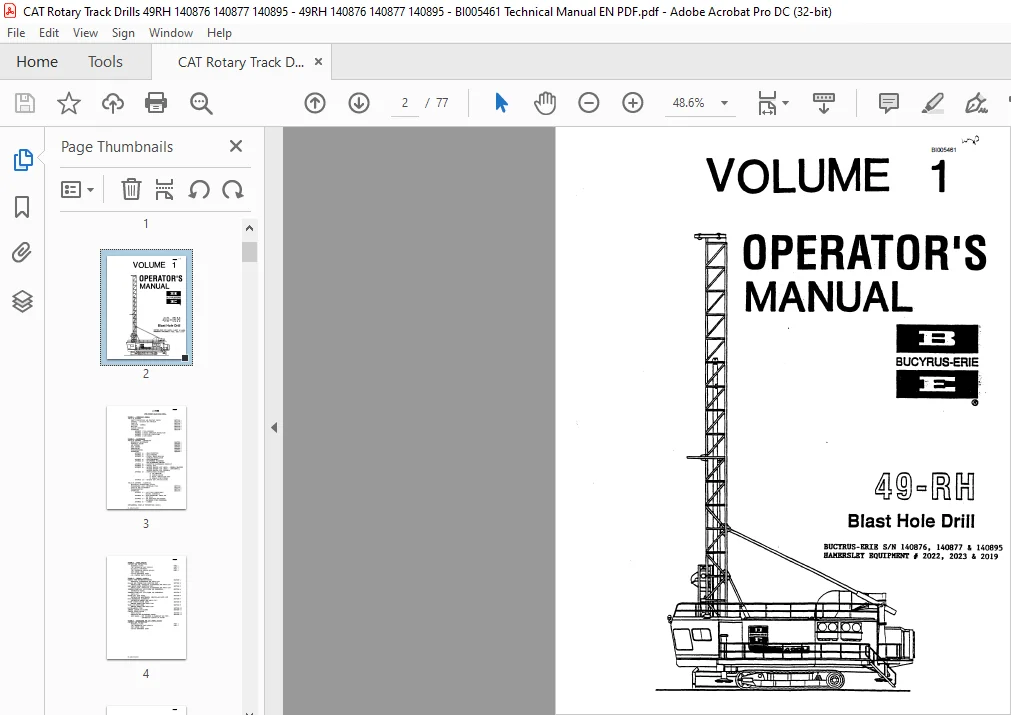Image resolution: width=1011 pixels, height=715 pixels.
Task: Go to previous page arrow
Action: coord(315,103)
